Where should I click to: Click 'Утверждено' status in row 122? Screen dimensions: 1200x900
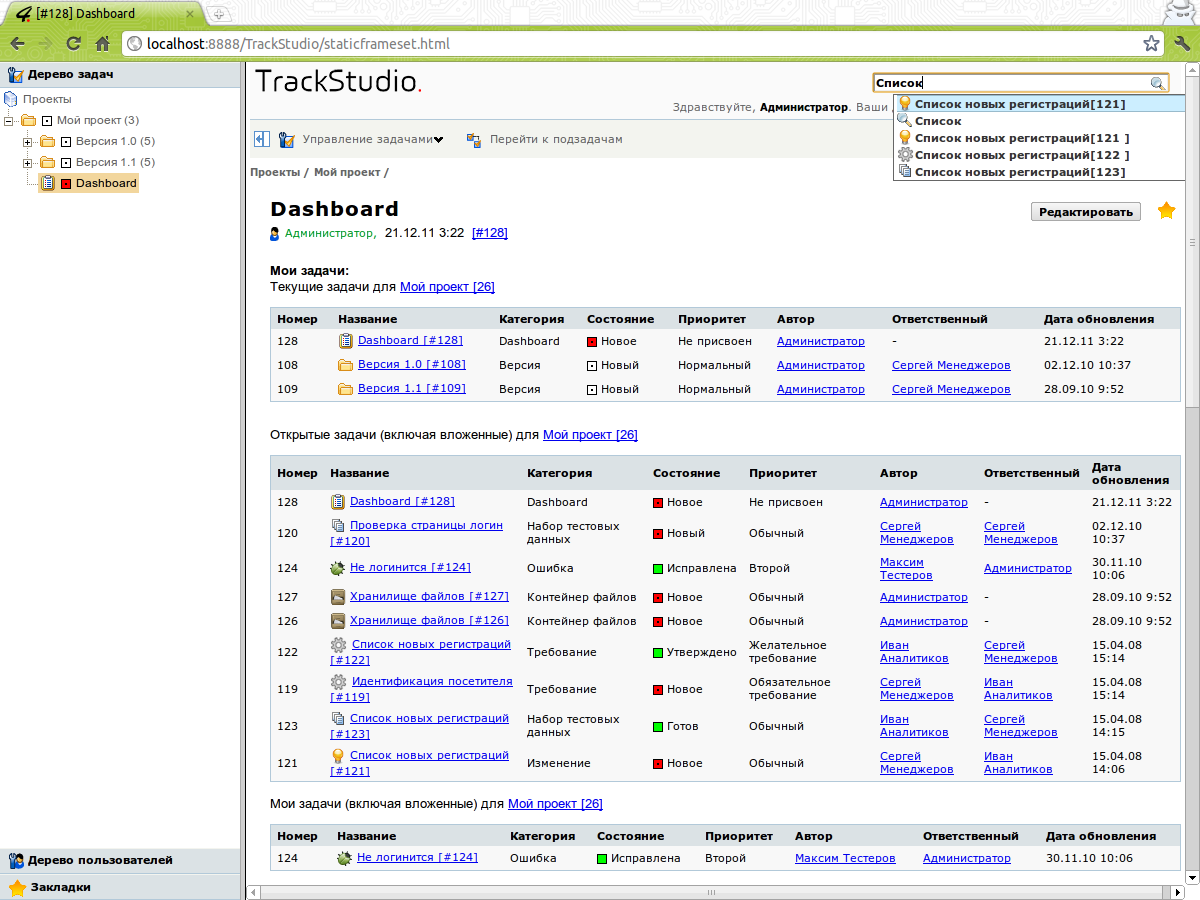[701, 652]
